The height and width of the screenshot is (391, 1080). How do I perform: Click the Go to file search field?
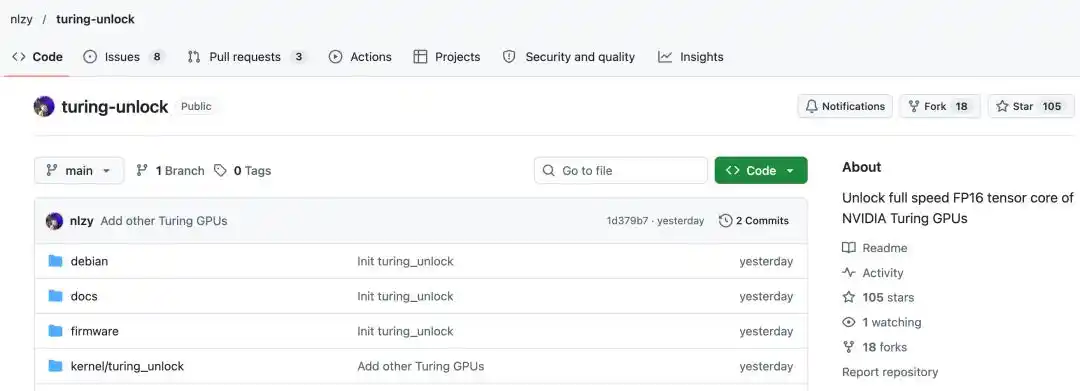pos(621,170)
